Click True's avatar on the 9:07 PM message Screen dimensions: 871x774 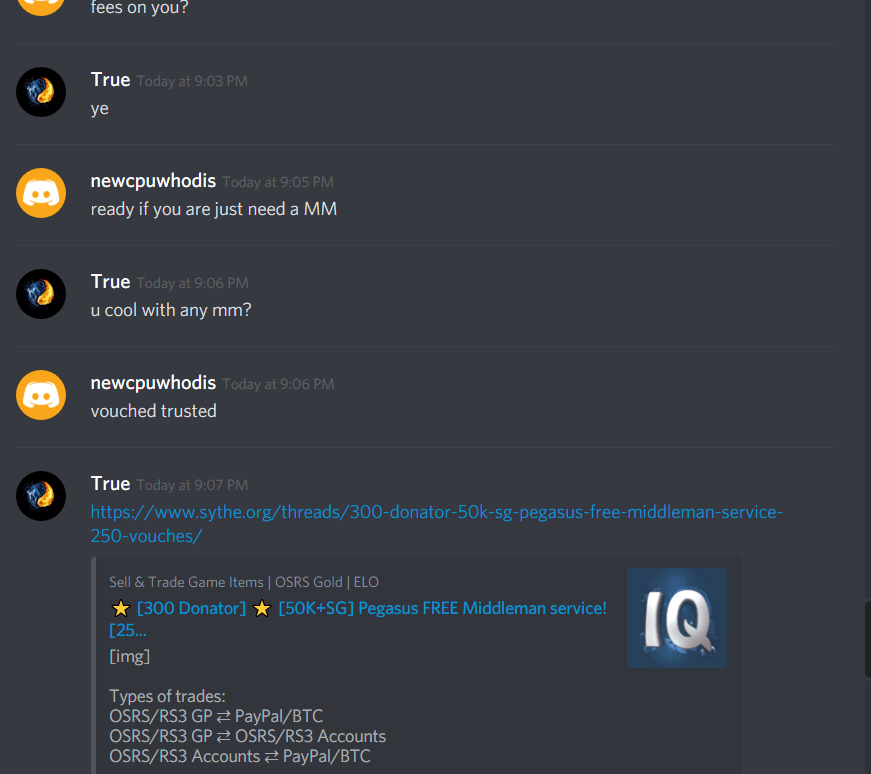click(x=41, y=496)
